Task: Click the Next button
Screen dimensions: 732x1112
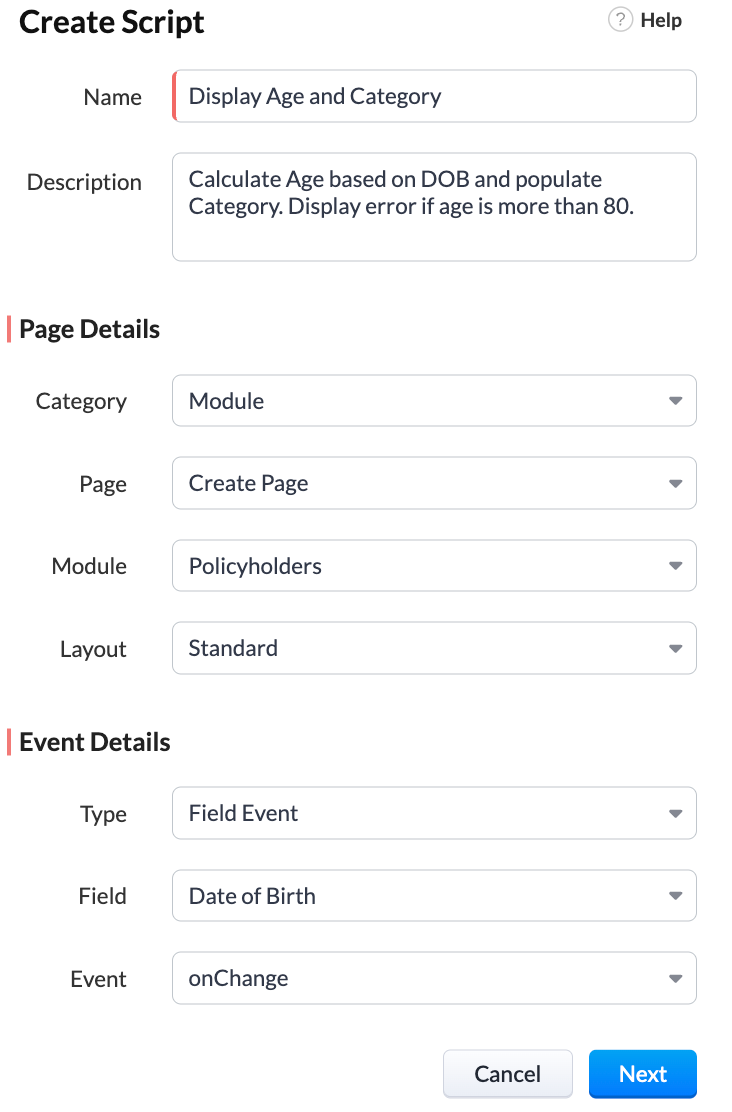Action: coord(642,1073)
